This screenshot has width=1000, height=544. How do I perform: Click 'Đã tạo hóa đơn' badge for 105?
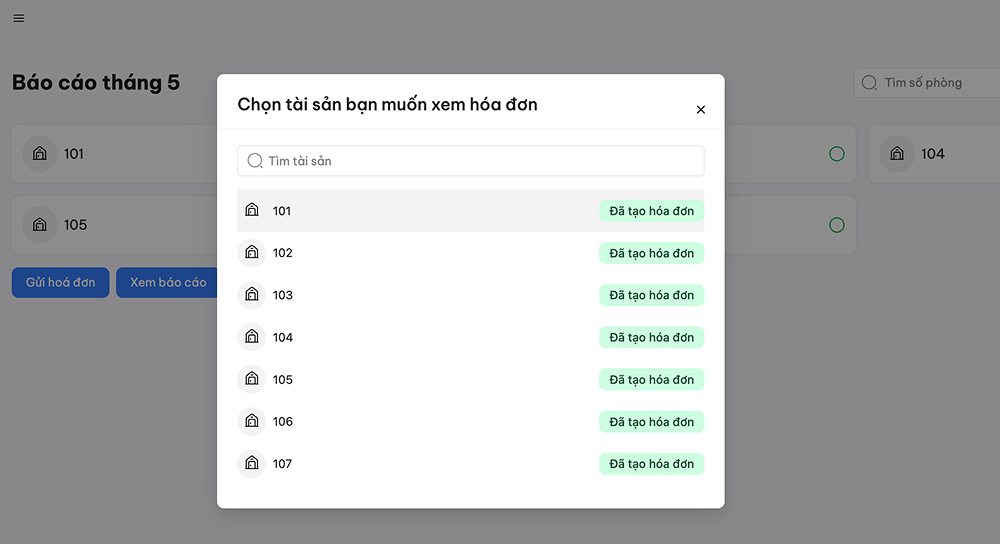coord(651,379)
